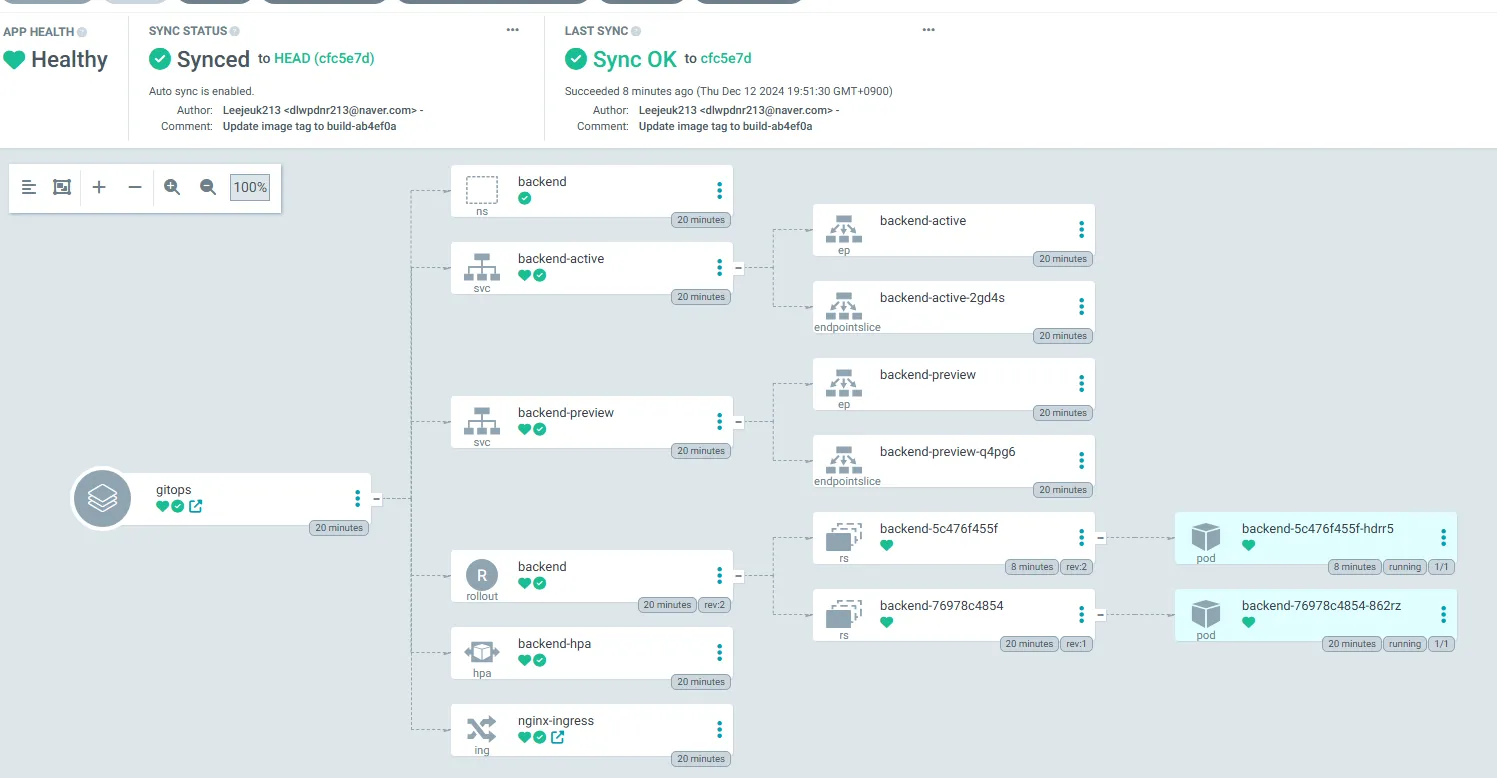Click the backend-active-2gd4s endpointslice icon

point(844,305)
